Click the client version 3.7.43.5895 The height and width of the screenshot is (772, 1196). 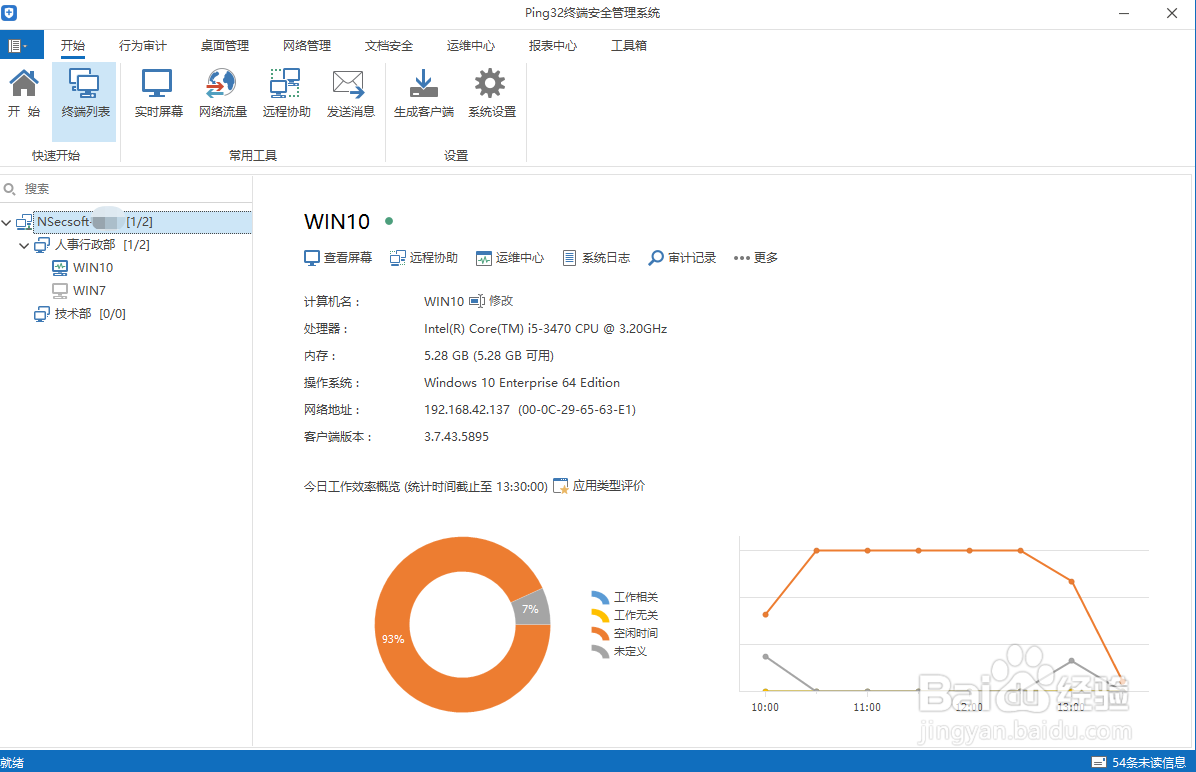click(456, 436)
